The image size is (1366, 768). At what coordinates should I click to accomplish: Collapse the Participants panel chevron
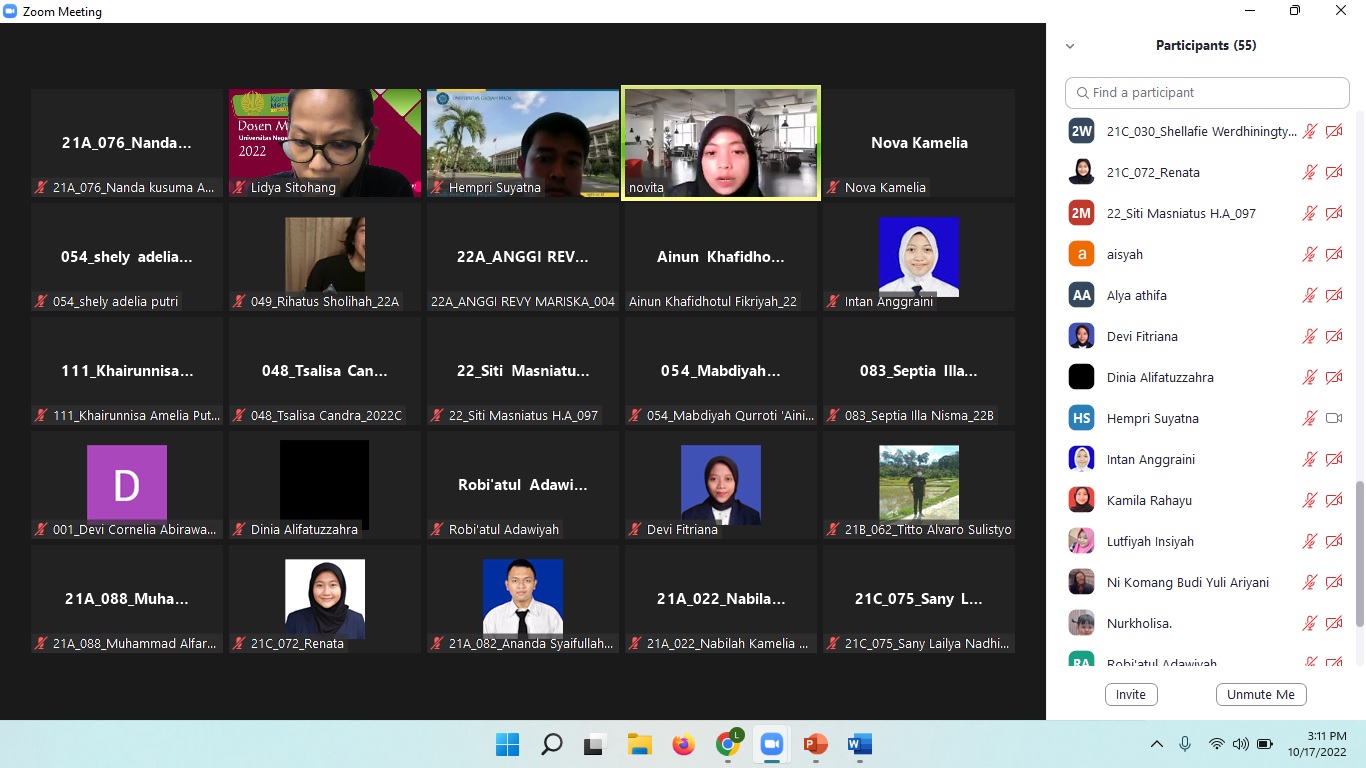[x=1070, y=46]
